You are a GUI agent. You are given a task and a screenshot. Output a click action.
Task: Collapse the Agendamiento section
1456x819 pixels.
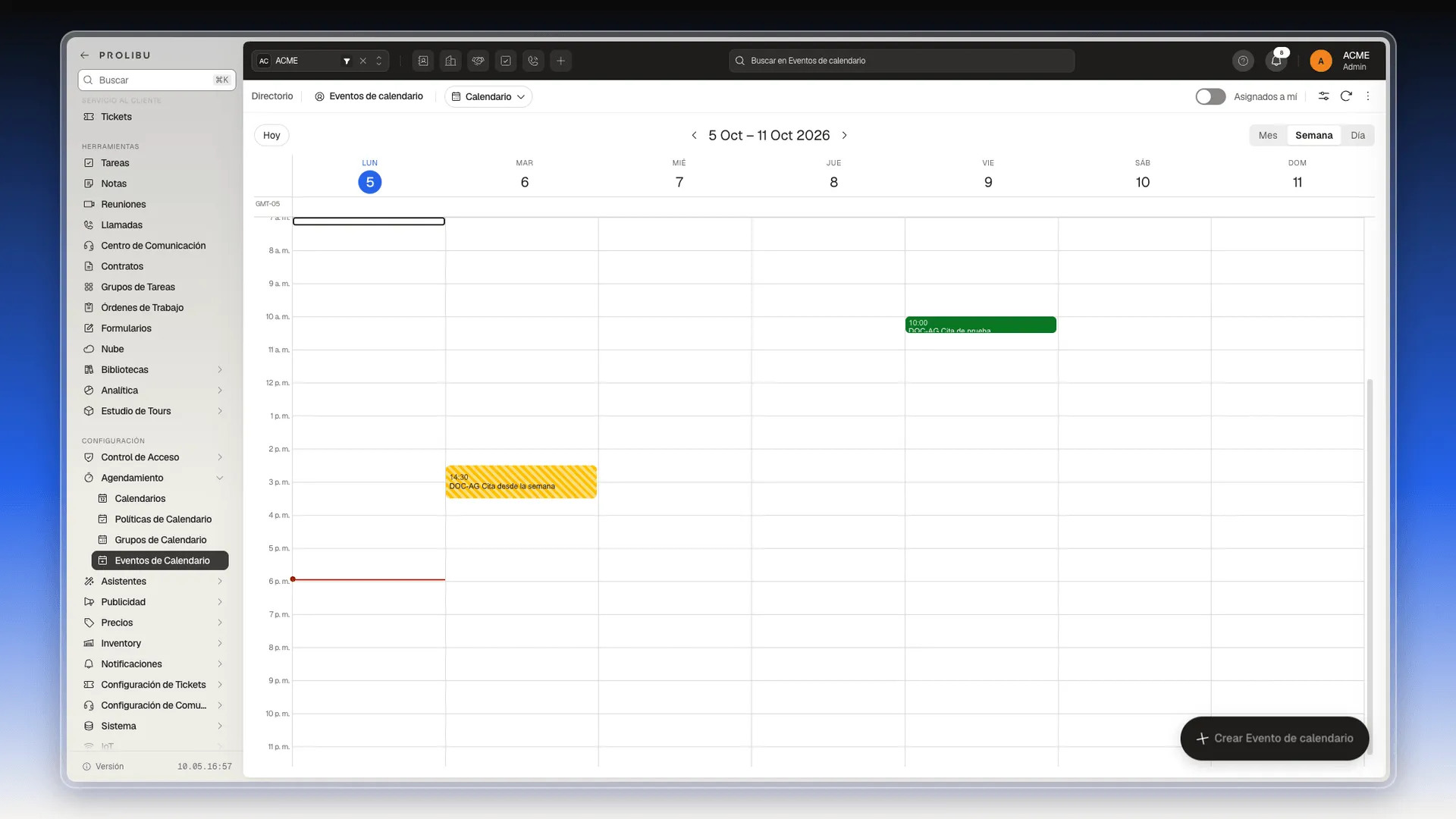pyautogui.click(x=220, y=478)
